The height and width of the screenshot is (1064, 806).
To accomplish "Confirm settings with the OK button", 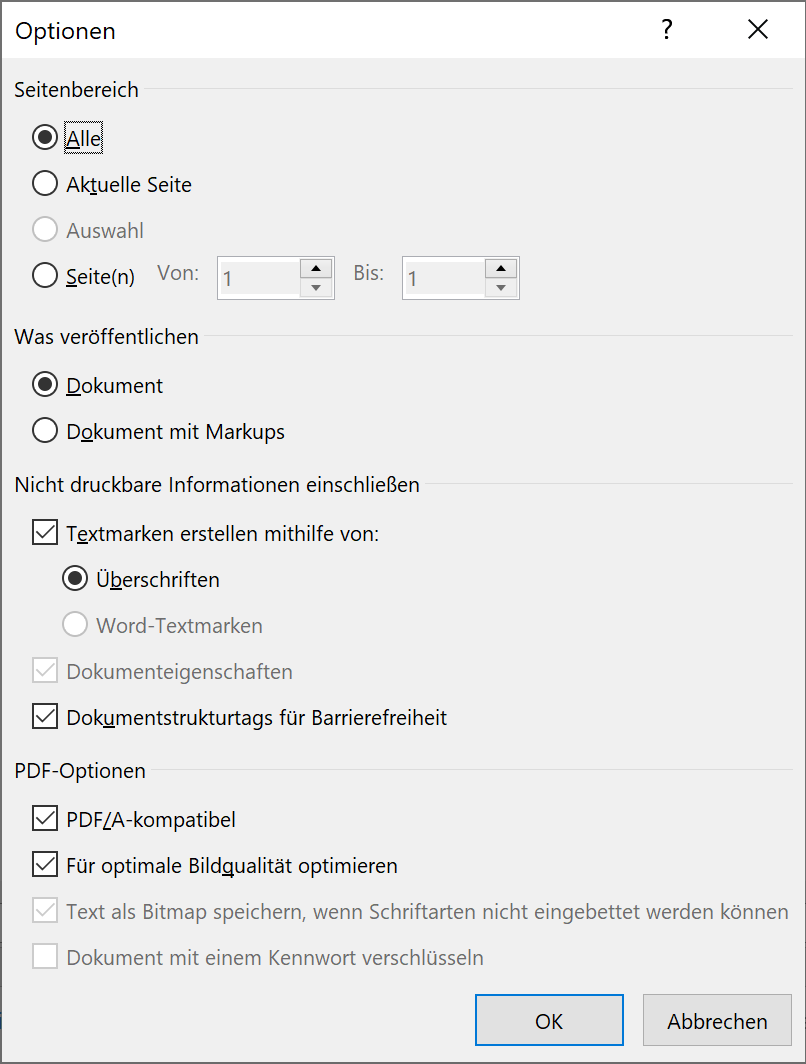I will click(549, 1021).
